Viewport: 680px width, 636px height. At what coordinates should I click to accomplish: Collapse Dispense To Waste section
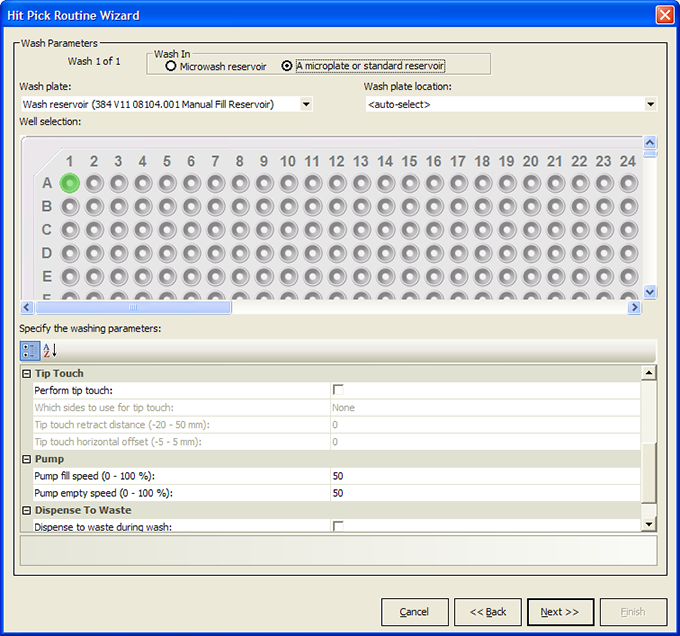coord(26,510)
